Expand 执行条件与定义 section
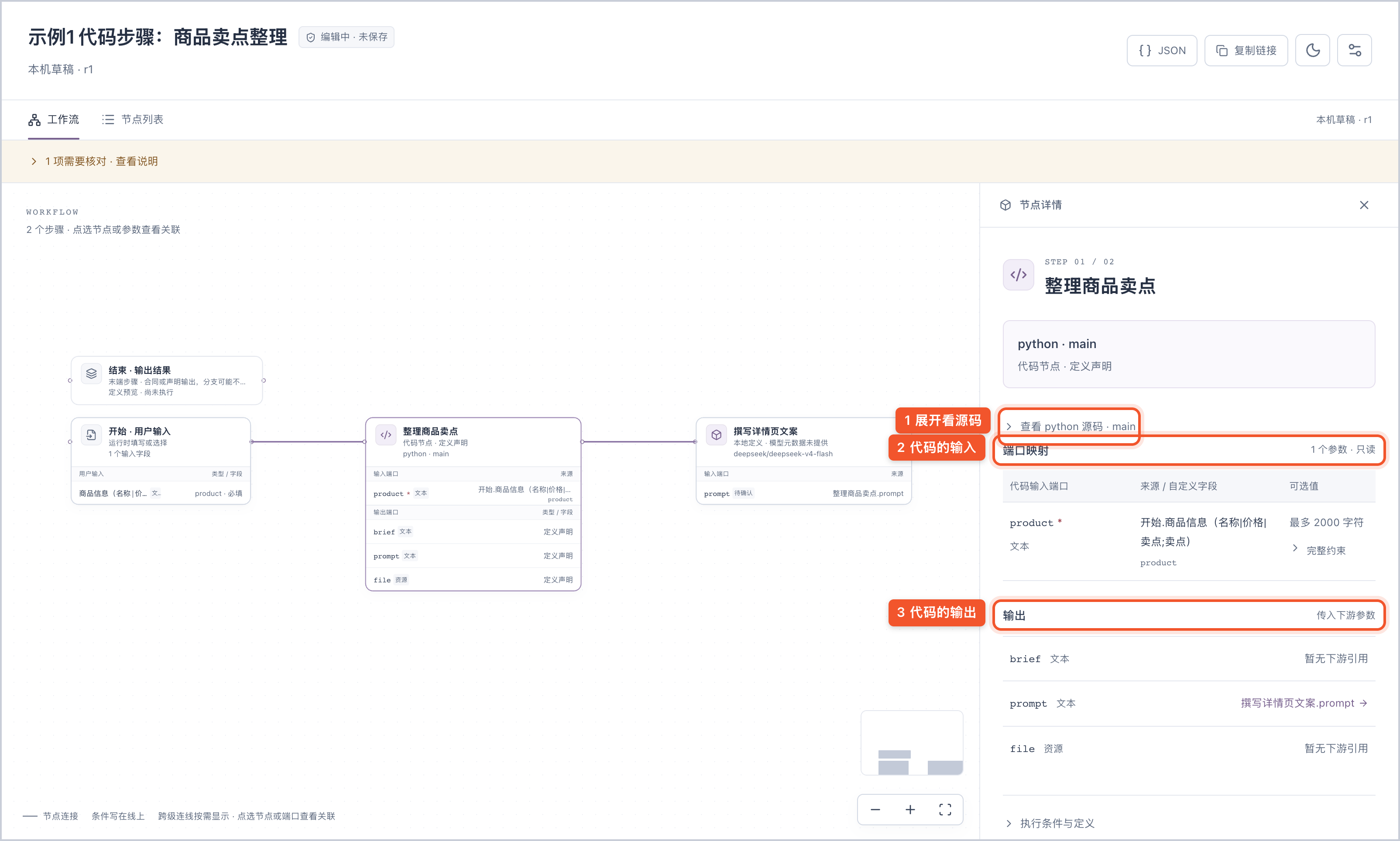1400x841 pixels. click(x=1050, y=823)
